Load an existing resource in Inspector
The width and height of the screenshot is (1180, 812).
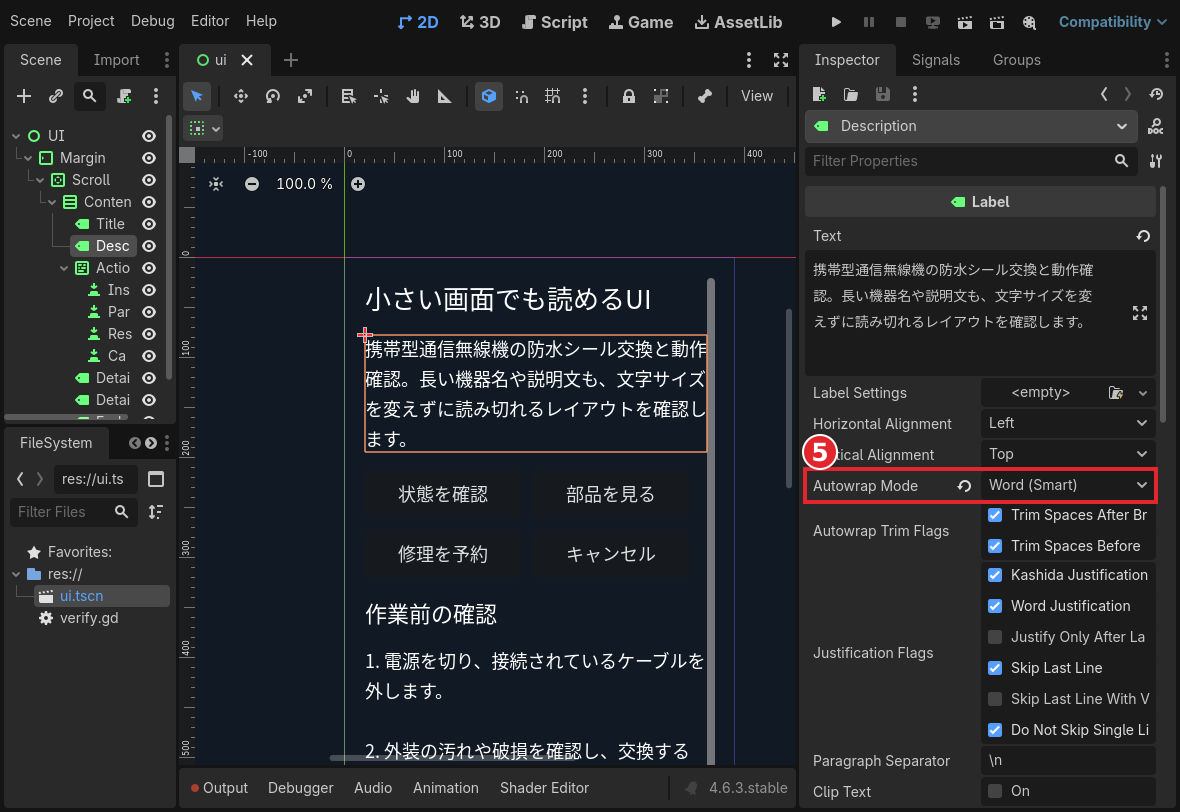(x=851, y=94)
